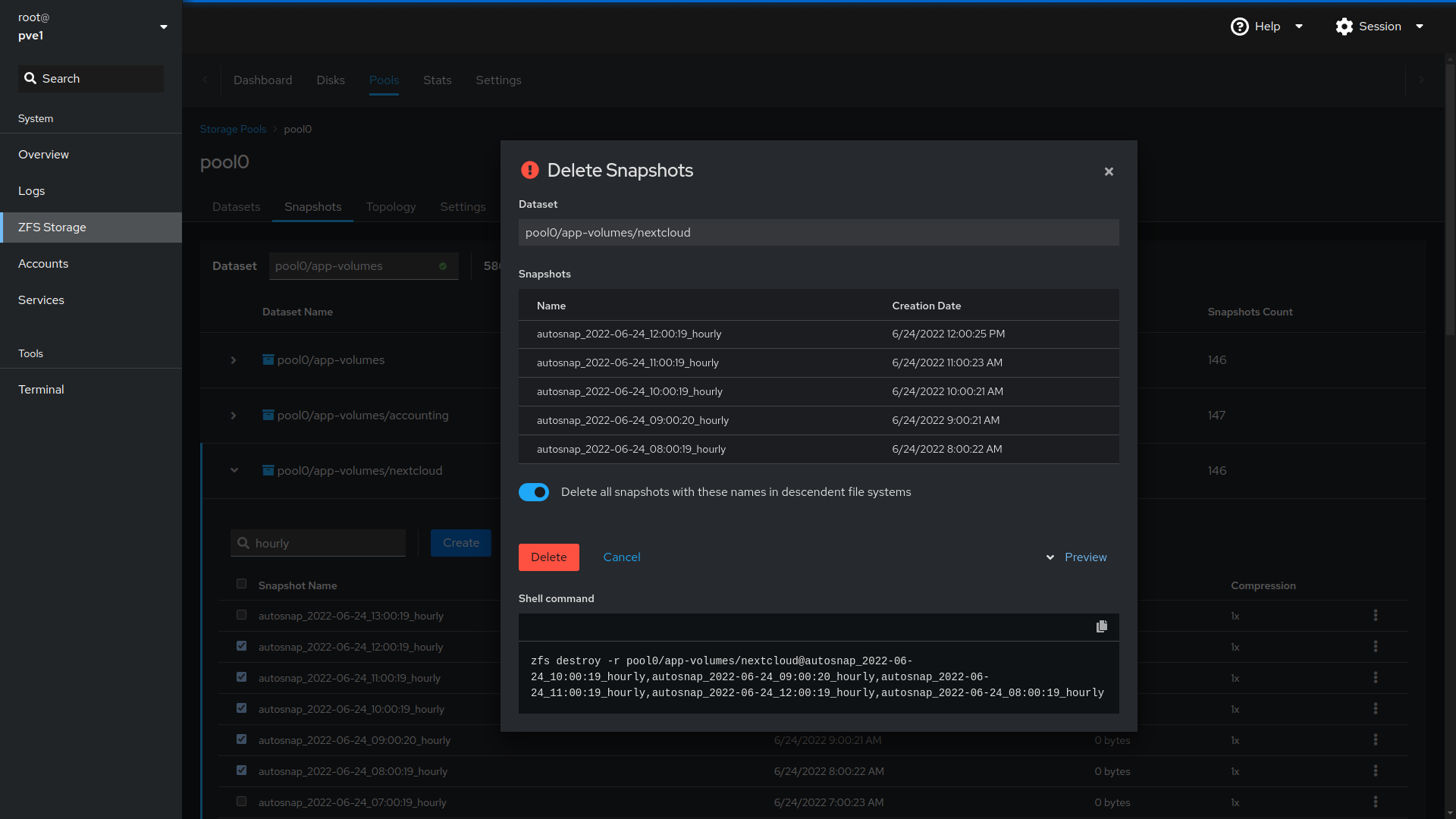Click the pool0/app-volumes dataset folder icon

[x=268, y=359]
